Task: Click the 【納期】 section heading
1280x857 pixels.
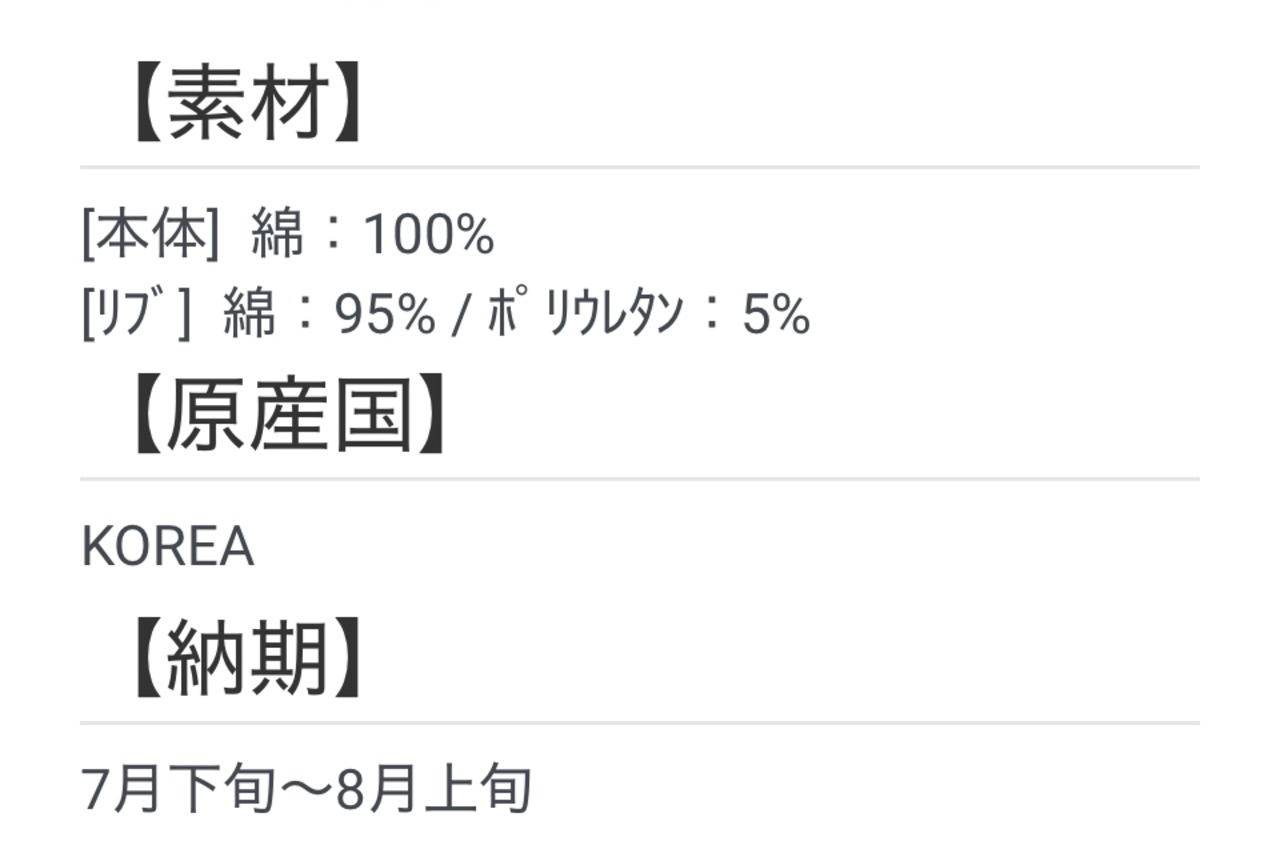Action: pyautogui.click(x=246, y=661)
